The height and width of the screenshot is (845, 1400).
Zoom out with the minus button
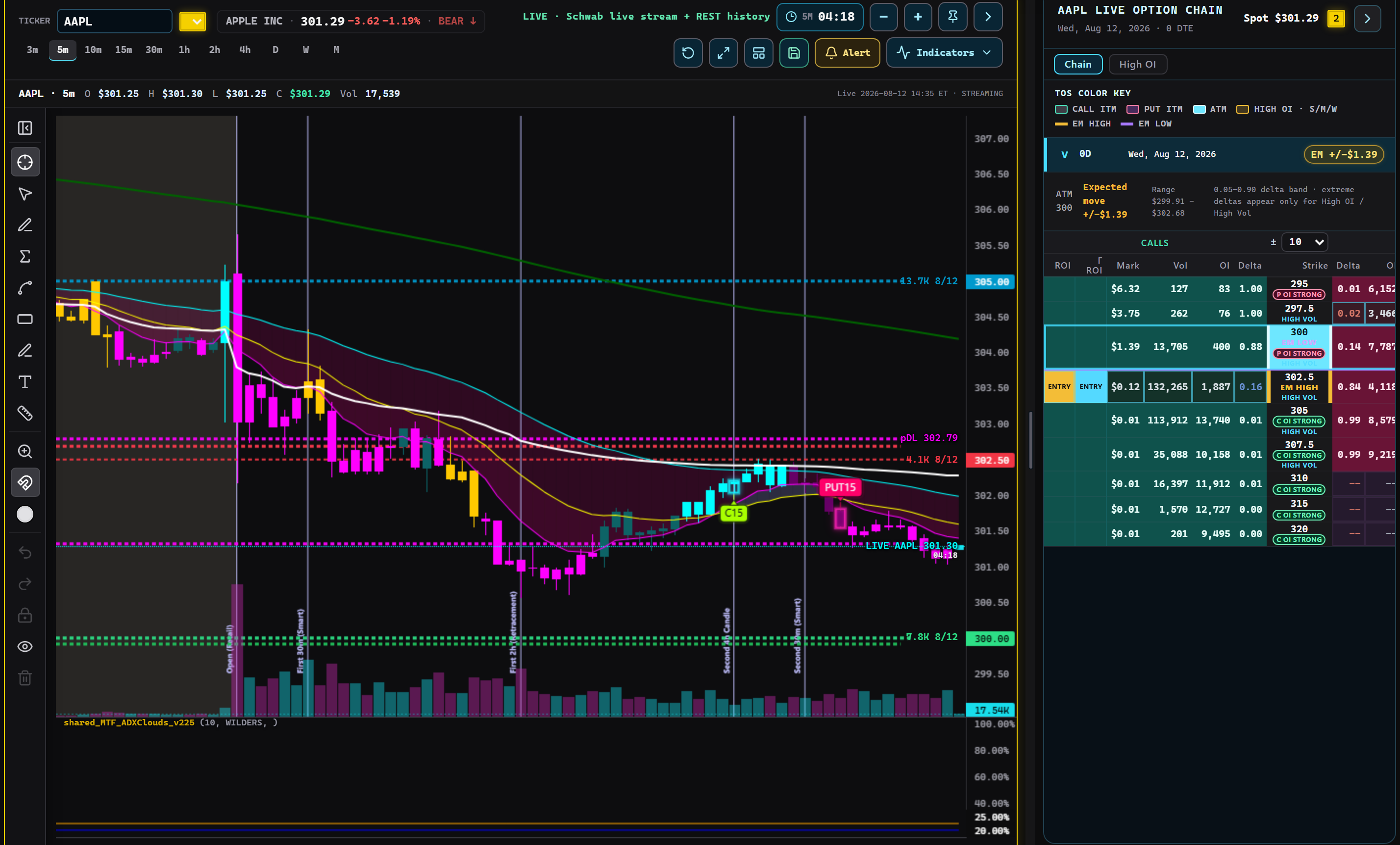click(883, 17)
